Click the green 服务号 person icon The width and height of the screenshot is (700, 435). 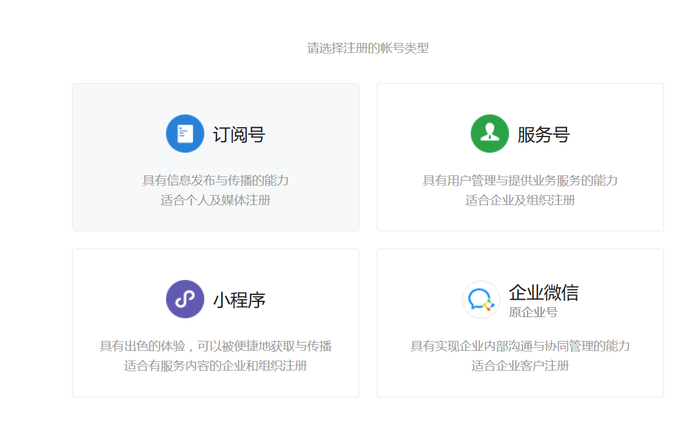pyautogui.click(x=490, y=134)
